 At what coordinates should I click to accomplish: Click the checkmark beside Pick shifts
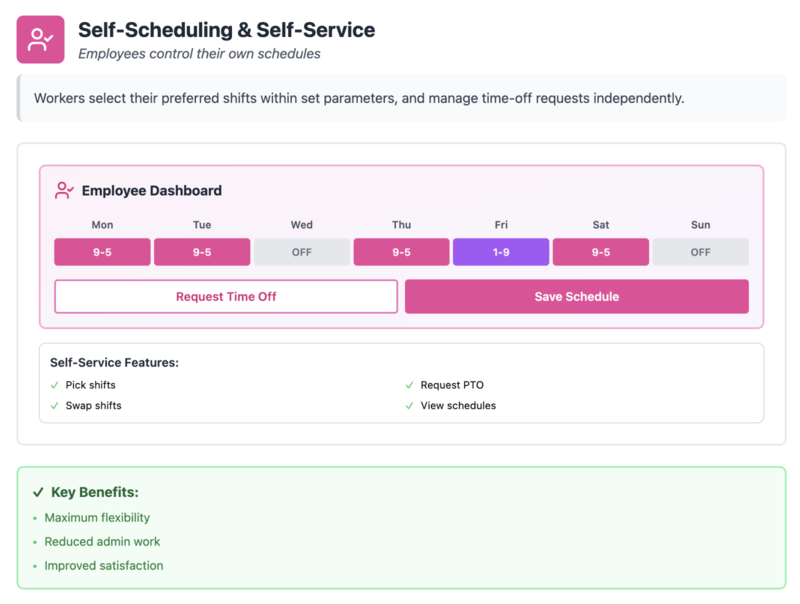coord(55,385)
